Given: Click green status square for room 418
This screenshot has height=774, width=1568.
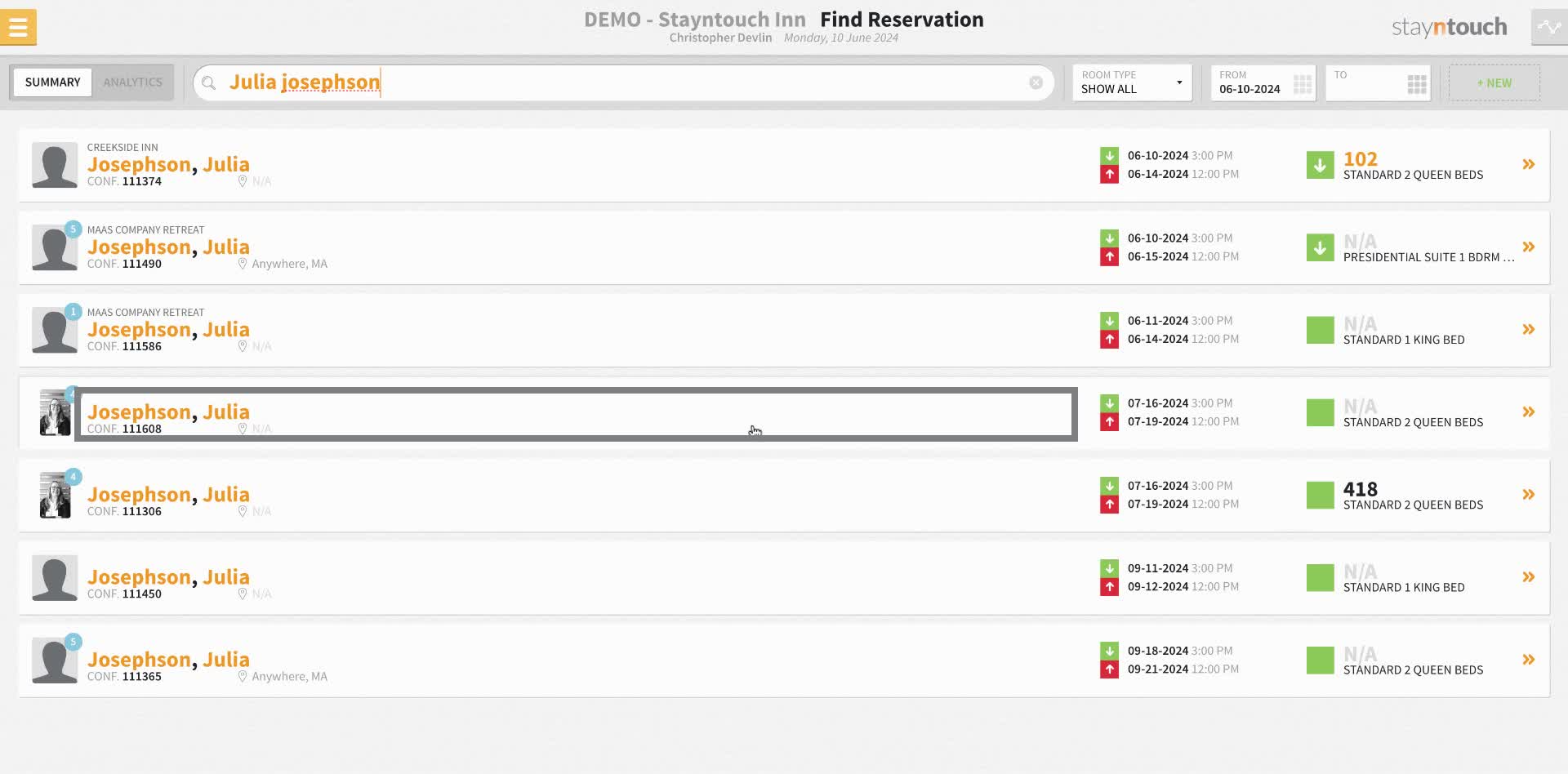Looking at the screenshot, I should (1320, 495).
